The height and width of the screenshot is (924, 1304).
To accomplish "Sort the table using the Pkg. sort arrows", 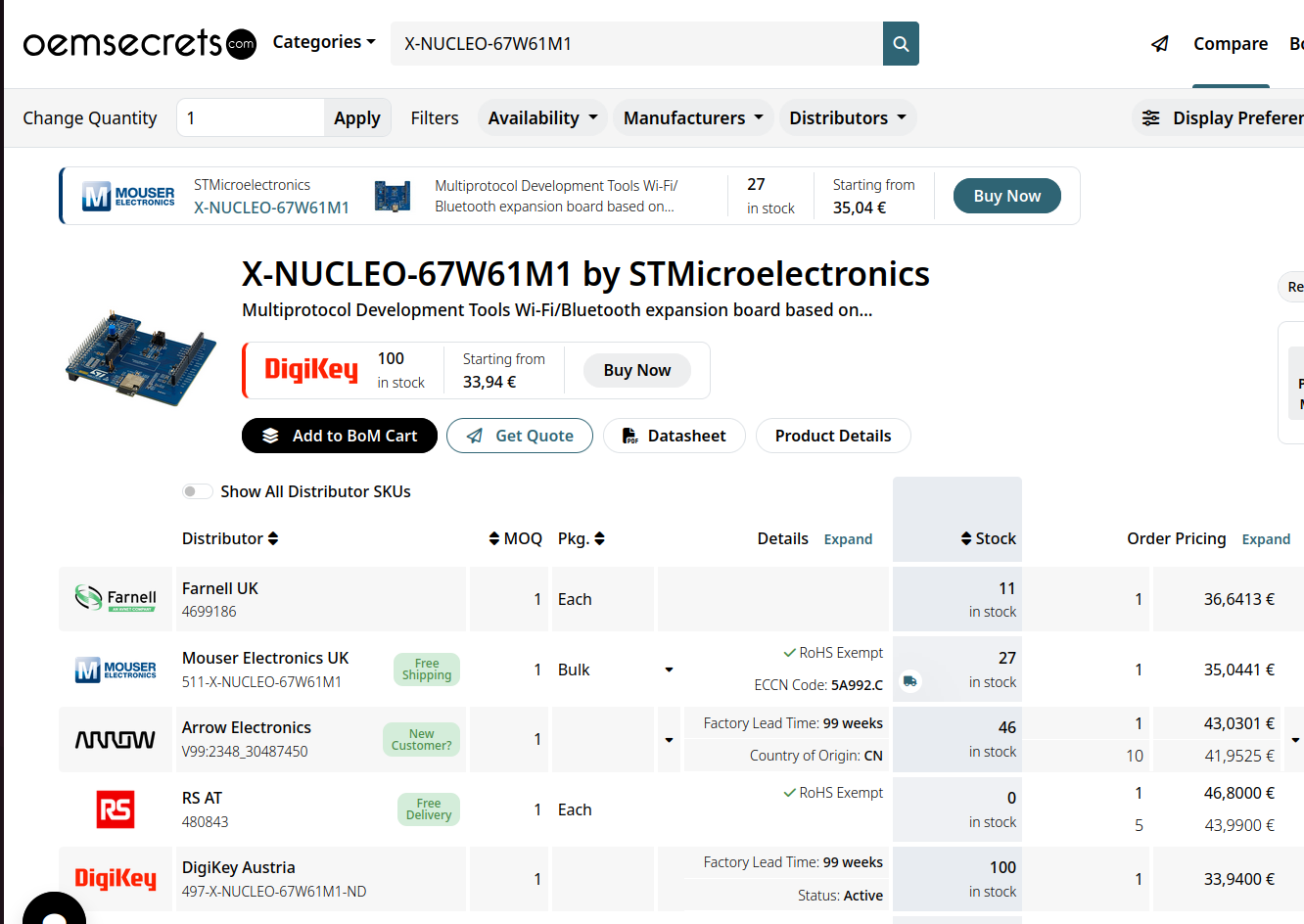I will [x=600, y=538].
